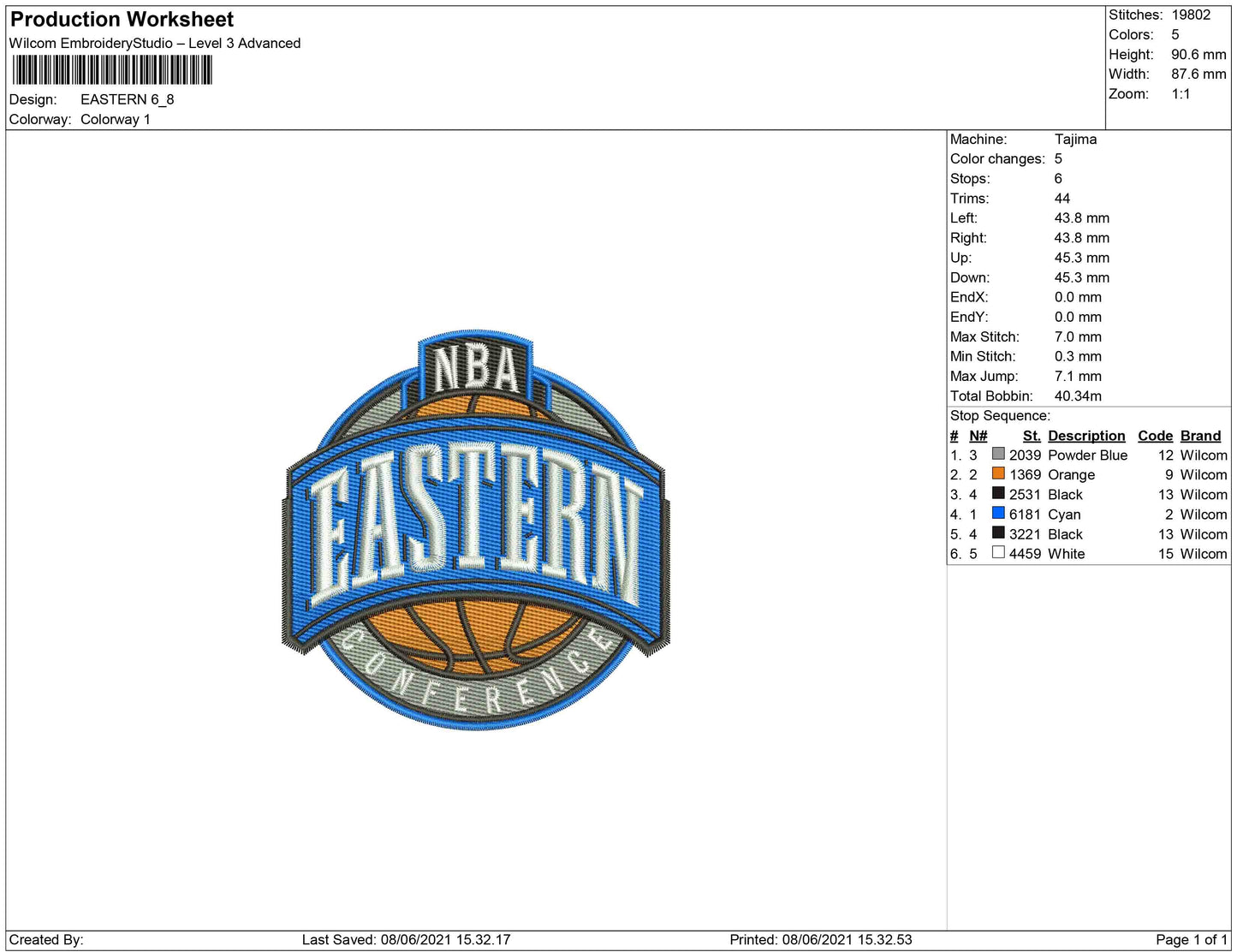This screenshot has height=952, width=1237.
Task: Click the design name "EASTERN 6_8"
Action: (128, 99)
